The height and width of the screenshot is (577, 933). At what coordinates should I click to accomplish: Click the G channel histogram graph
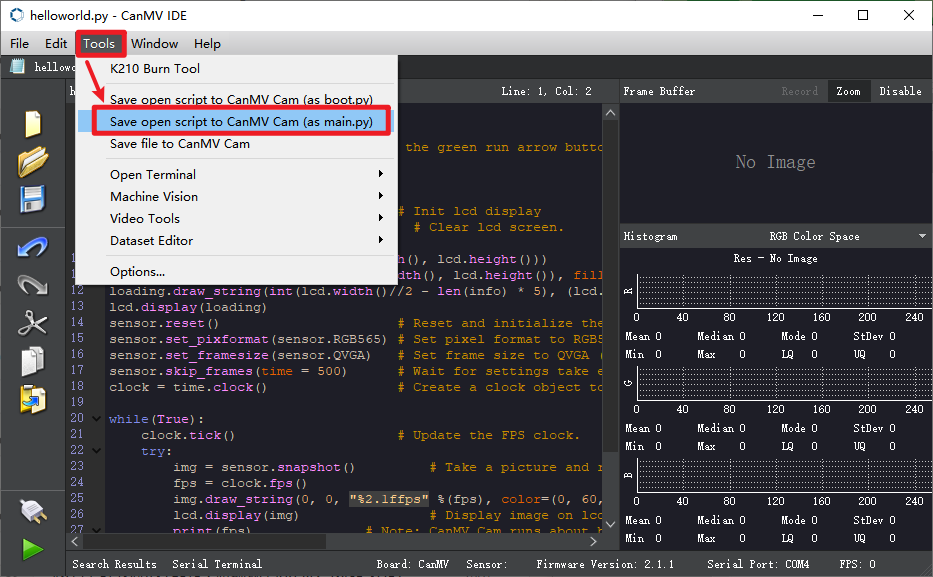point(784,383)
